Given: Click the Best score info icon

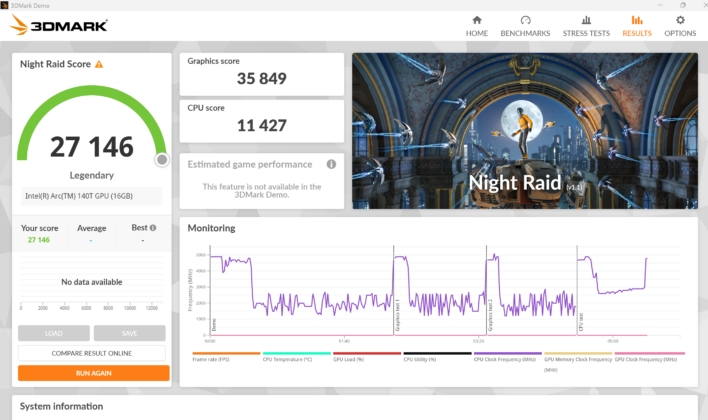Looking at the screenshot, I should 153,228.
